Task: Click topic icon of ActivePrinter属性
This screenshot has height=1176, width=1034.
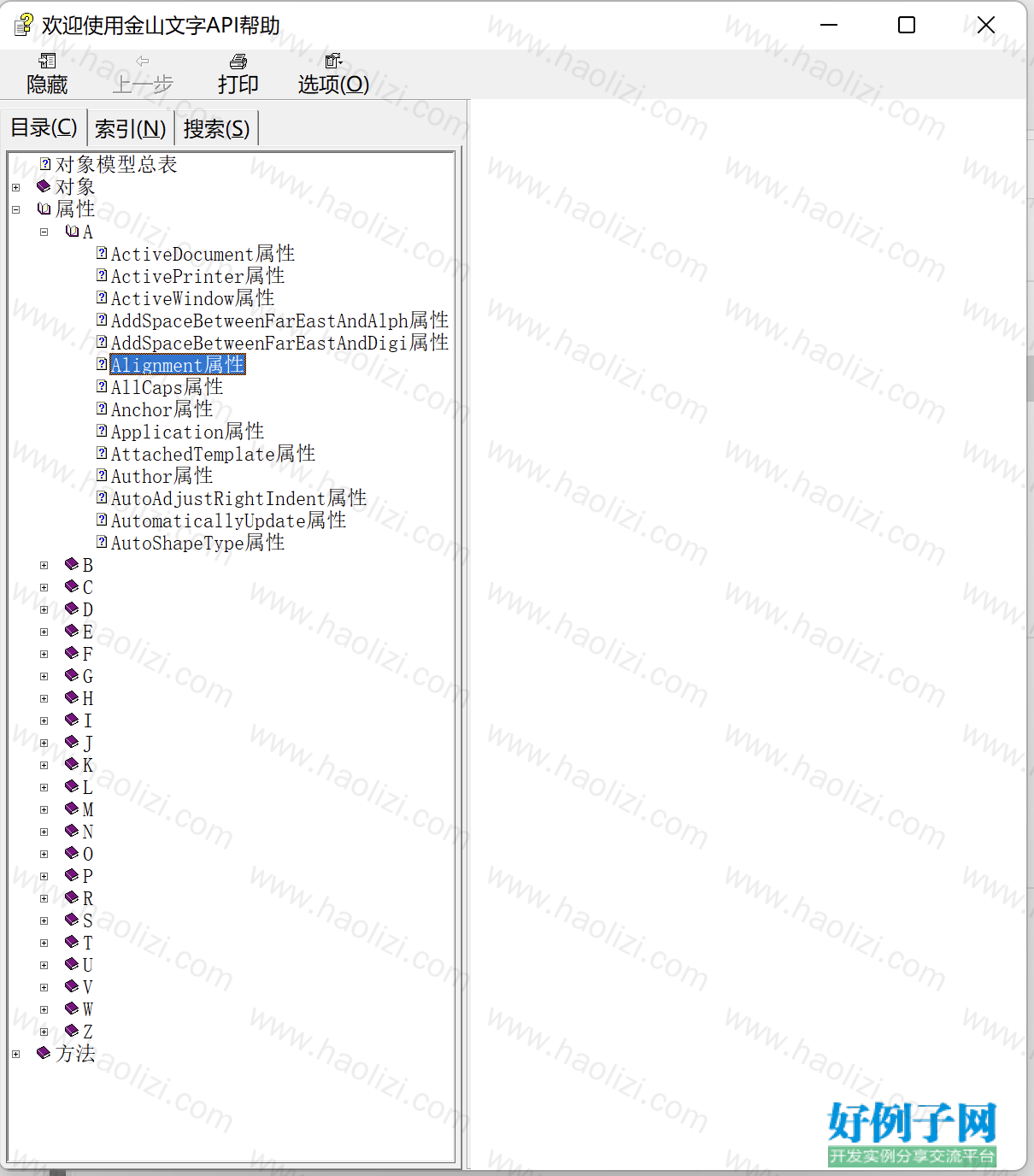Action: pyautogui.click(x=102, y=275)
